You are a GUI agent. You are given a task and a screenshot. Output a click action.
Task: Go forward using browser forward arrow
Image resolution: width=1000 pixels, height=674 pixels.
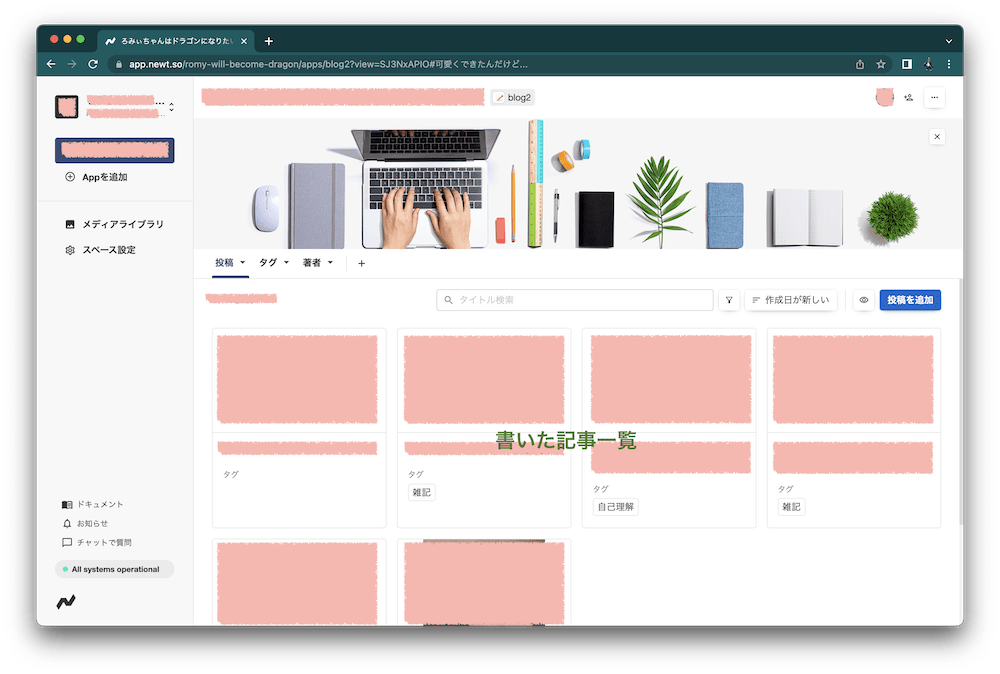72,64
